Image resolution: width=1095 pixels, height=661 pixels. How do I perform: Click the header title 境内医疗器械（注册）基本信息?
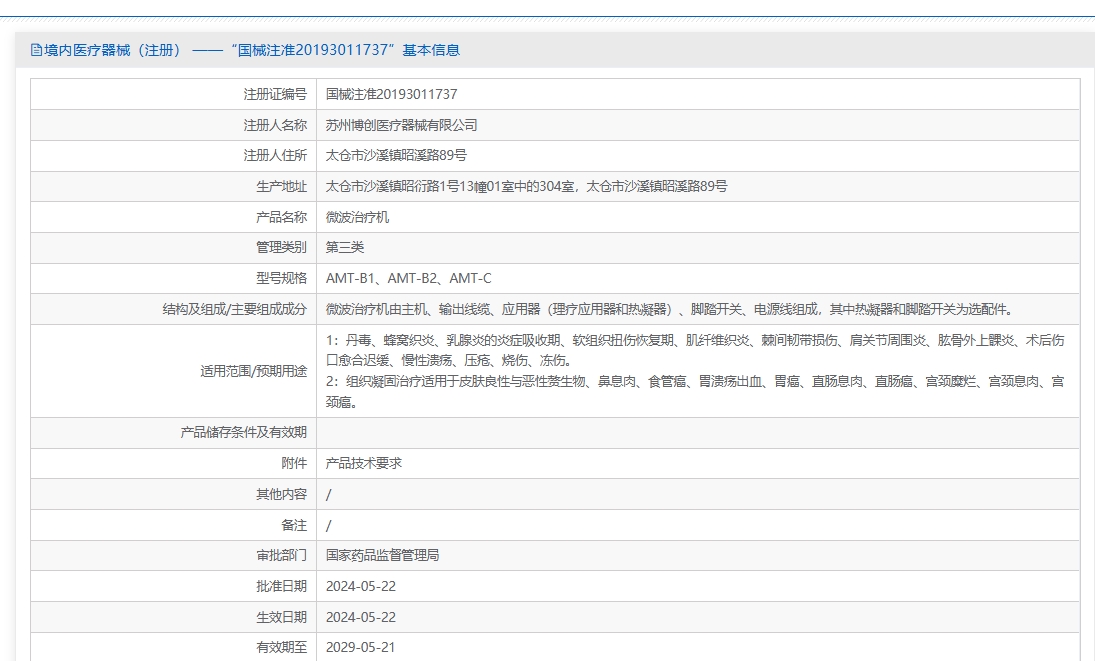click(x=252, y=50)
